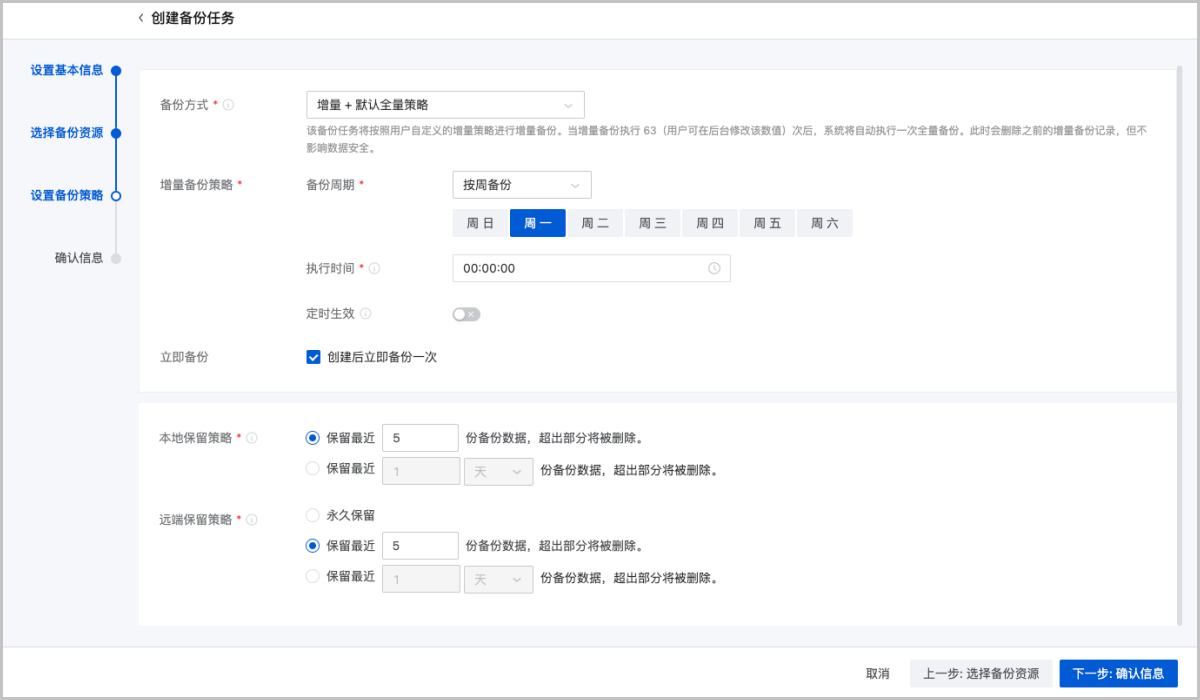
Task: Open the 备份方式 dropdown
Action: click(445, 105)
